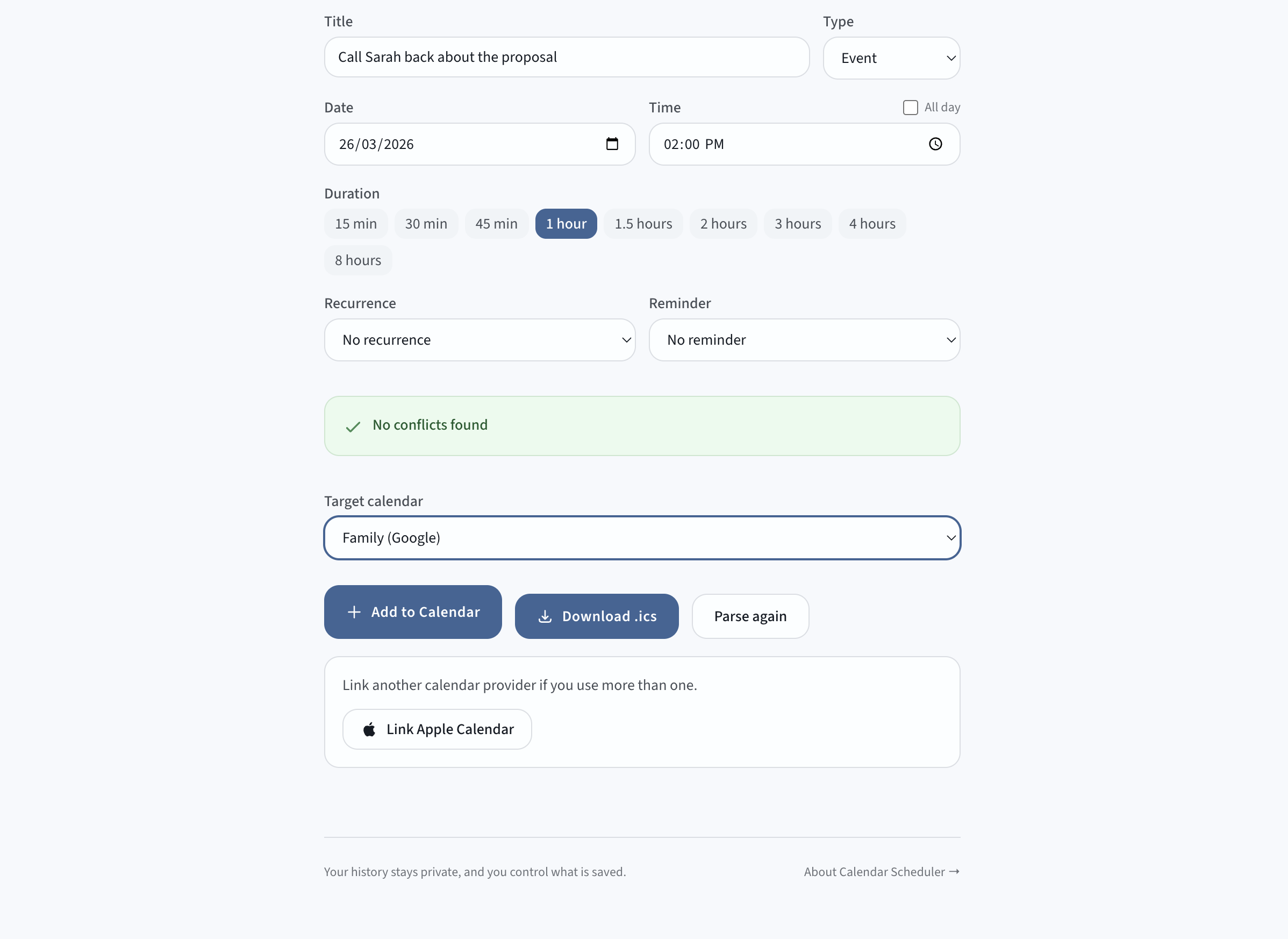Image resolution: width=1288 pixels, height=939 pixels.
Task: Open the About Calendar Scheduler link
Action: point(875,872)
